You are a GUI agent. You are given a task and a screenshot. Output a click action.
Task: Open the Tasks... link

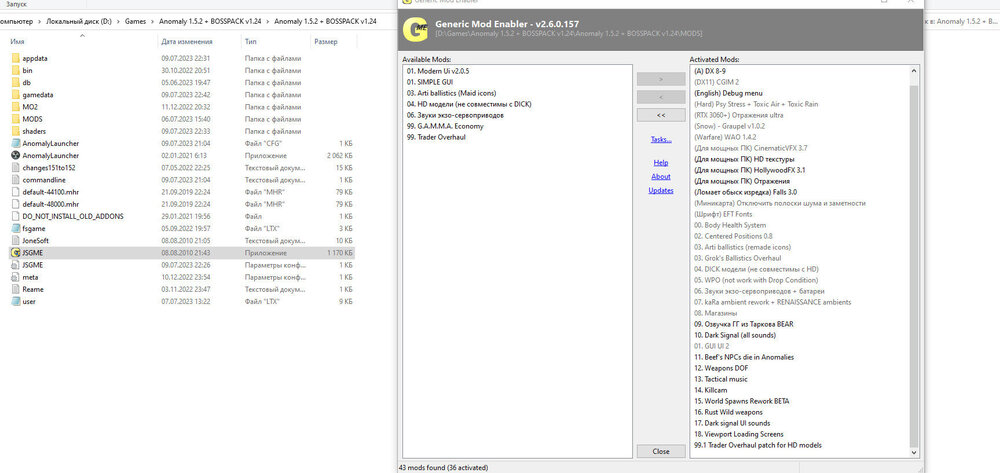click(661, 140)
